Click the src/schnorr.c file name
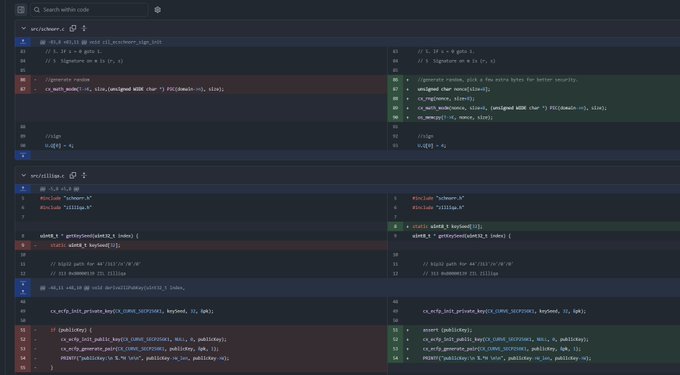The height and width of the screenshot is (375, 680). coord(47,29)
